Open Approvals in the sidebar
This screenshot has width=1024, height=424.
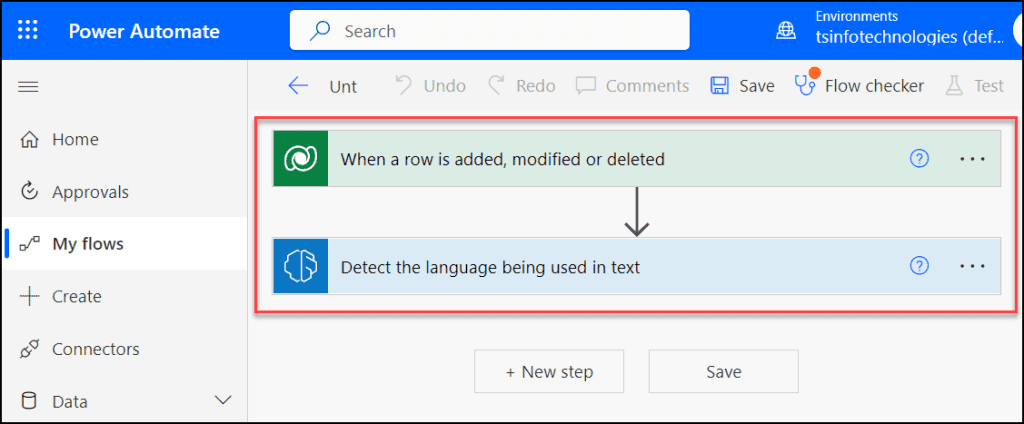point(124,192)
